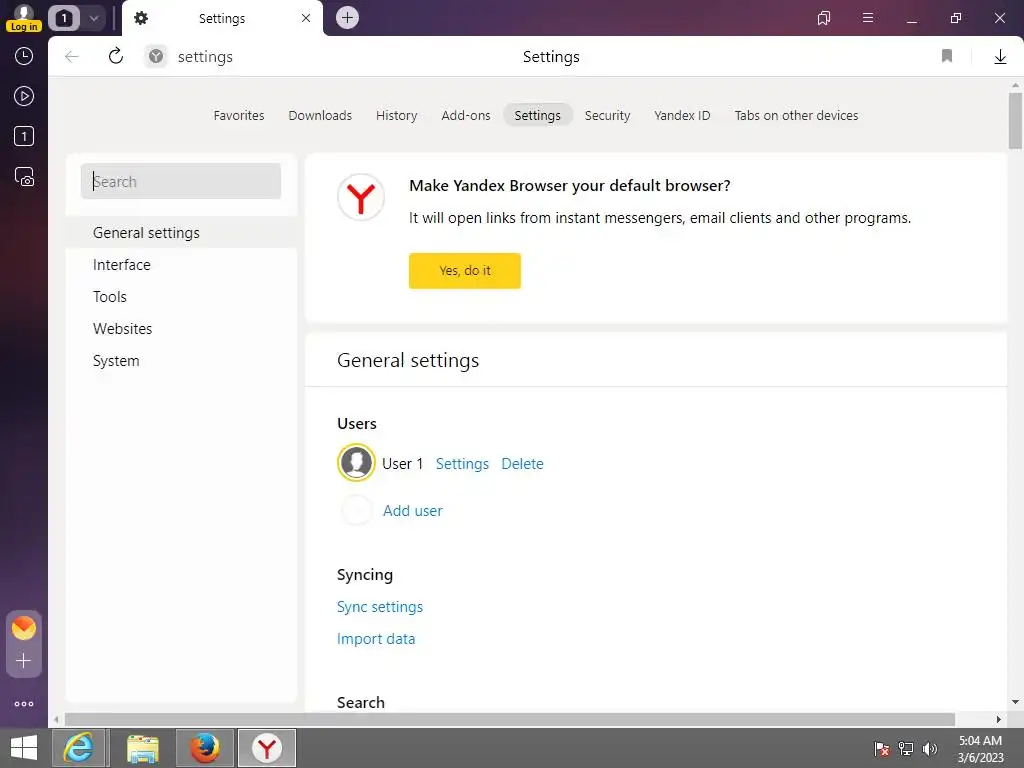1024x768 pixels.
Task: Switch to the Security tab
Action: click(x=607, y=116)
